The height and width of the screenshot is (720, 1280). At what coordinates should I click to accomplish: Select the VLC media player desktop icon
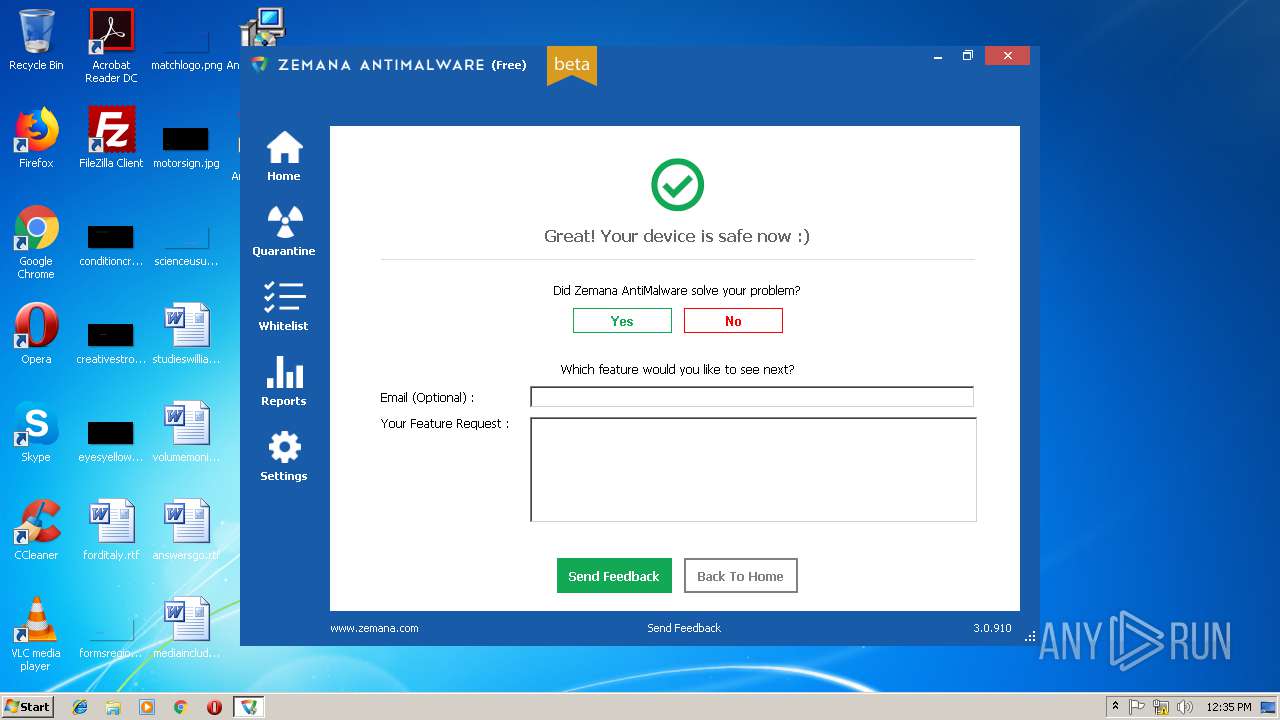point(36,634)
